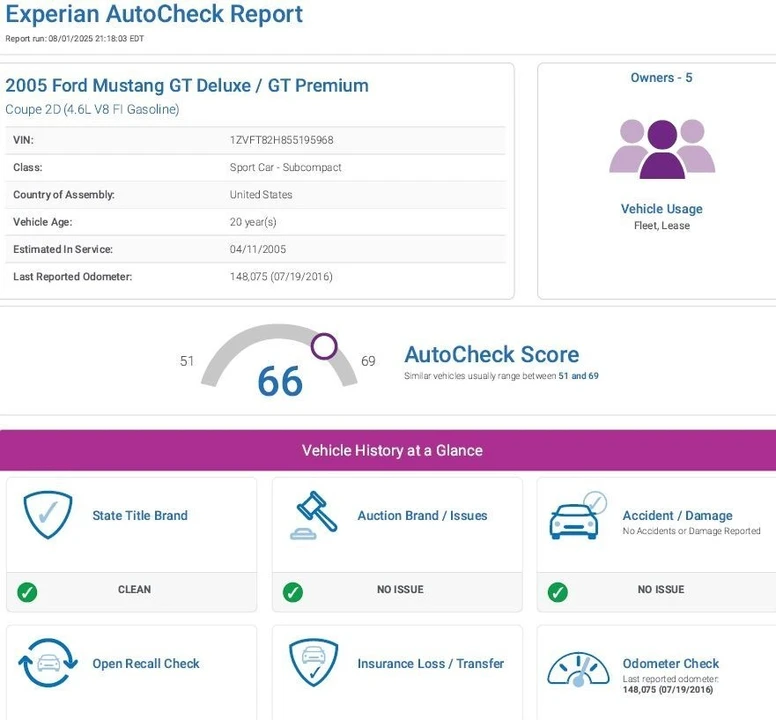Click the 2005 Ford Mustang GT heading
Viewport: 776px width, 720px height.
[187, 85]
